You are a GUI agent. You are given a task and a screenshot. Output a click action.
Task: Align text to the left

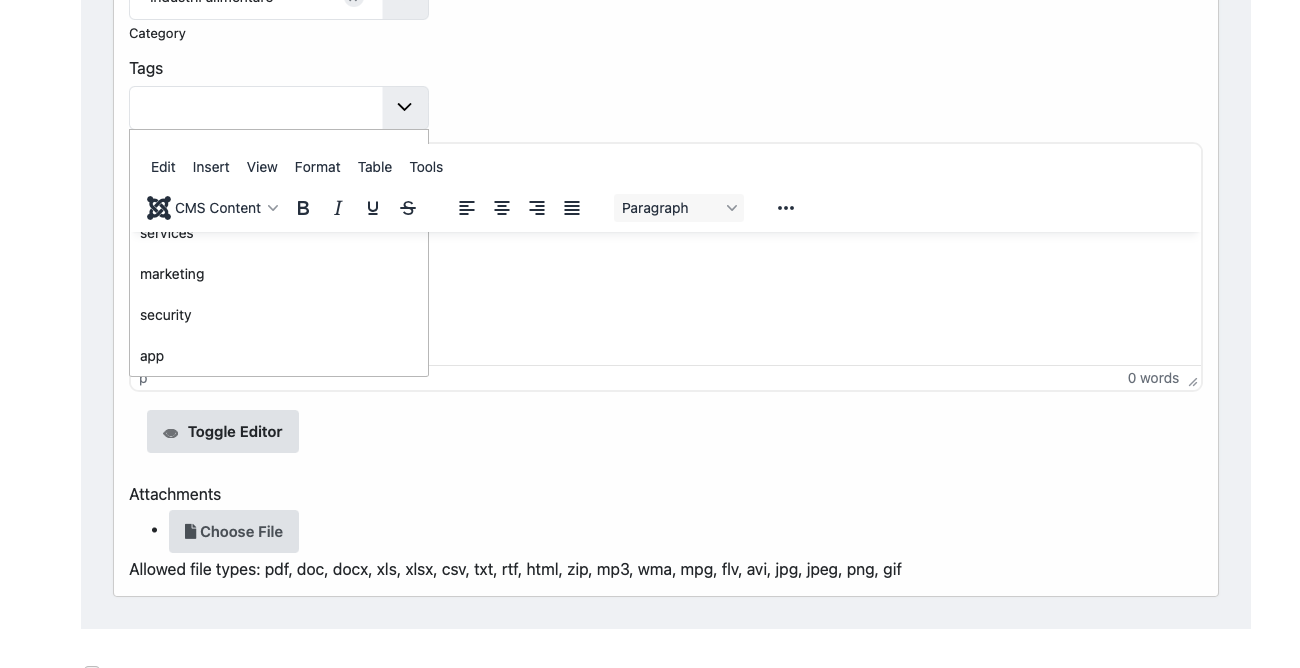coord(467,208)
